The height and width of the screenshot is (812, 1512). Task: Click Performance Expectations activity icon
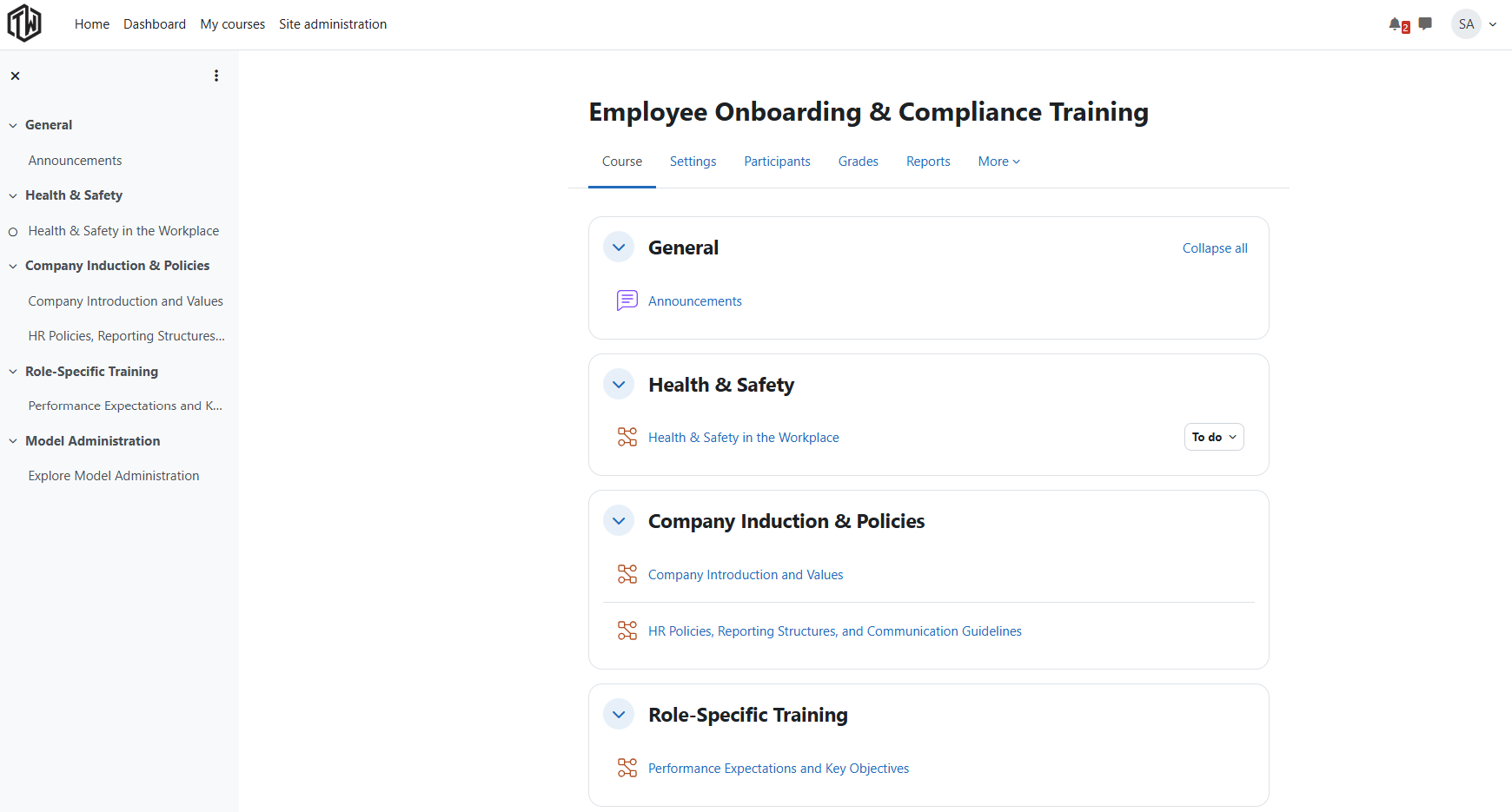coord(627,768)
